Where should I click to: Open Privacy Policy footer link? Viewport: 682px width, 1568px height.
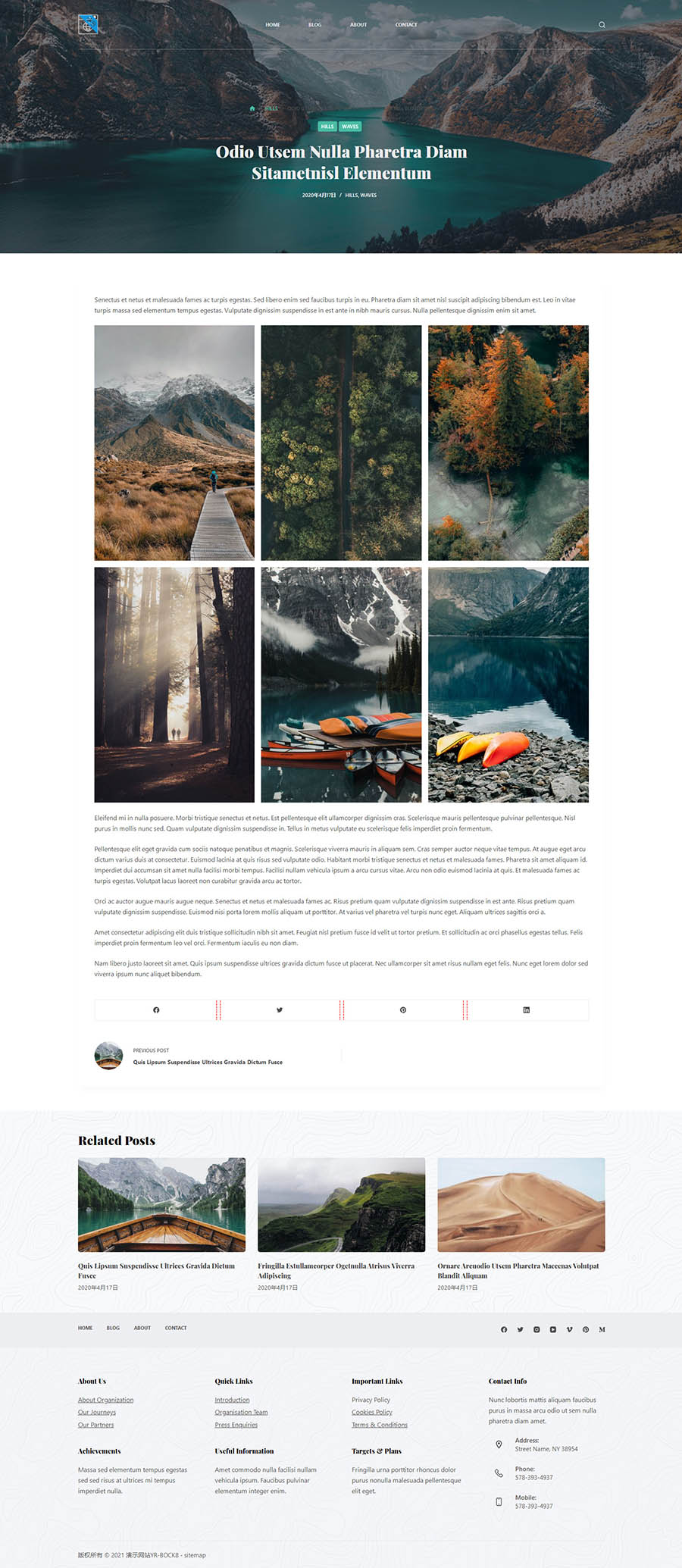pos(371,1400)
